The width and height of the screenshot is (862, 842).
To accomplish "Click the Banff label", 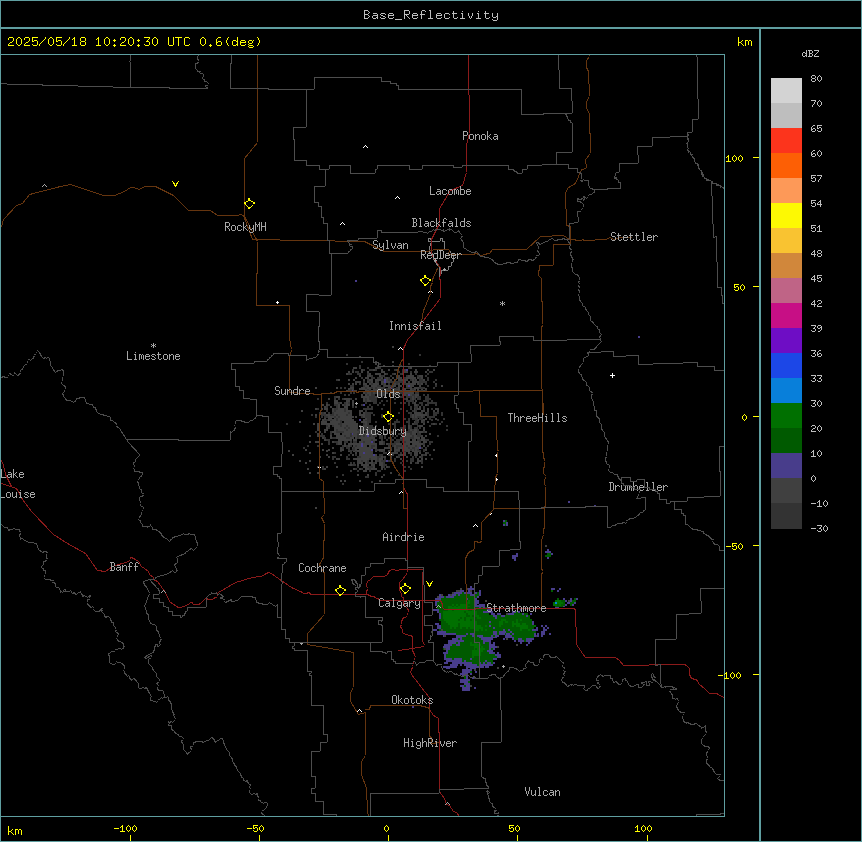I will click(124, 567).
